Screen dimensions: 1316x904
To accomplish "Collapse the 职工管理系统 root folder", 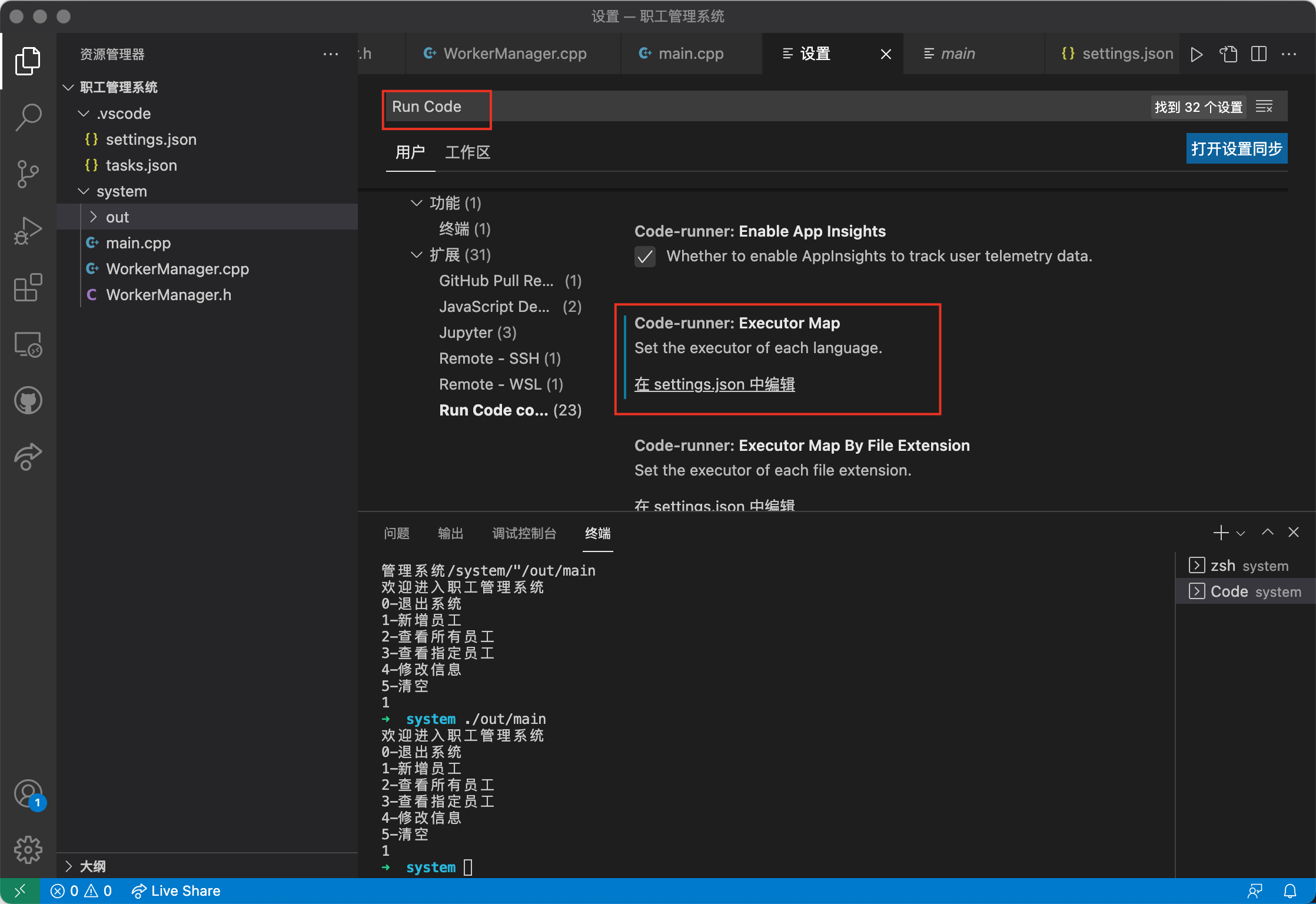I will (68, 88).
